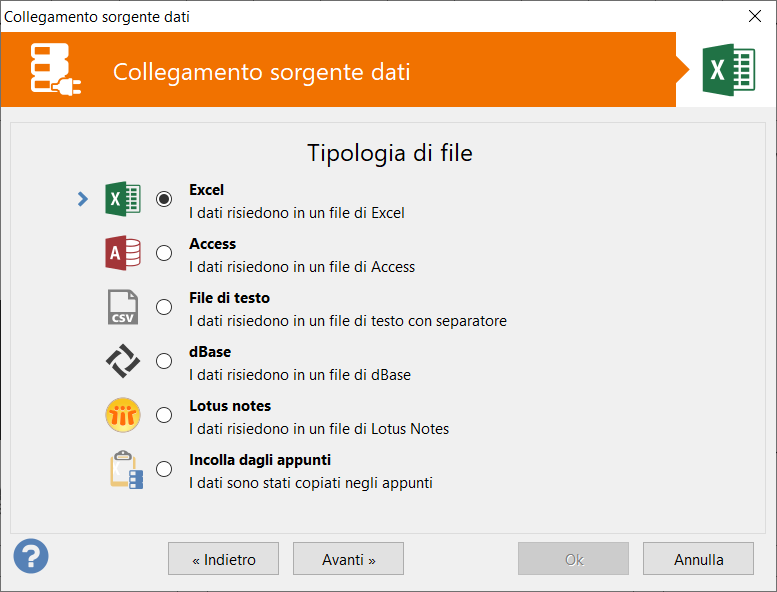Cancel the dialog with Annulla
The image size is (777, 592).
tap(698, 559)
